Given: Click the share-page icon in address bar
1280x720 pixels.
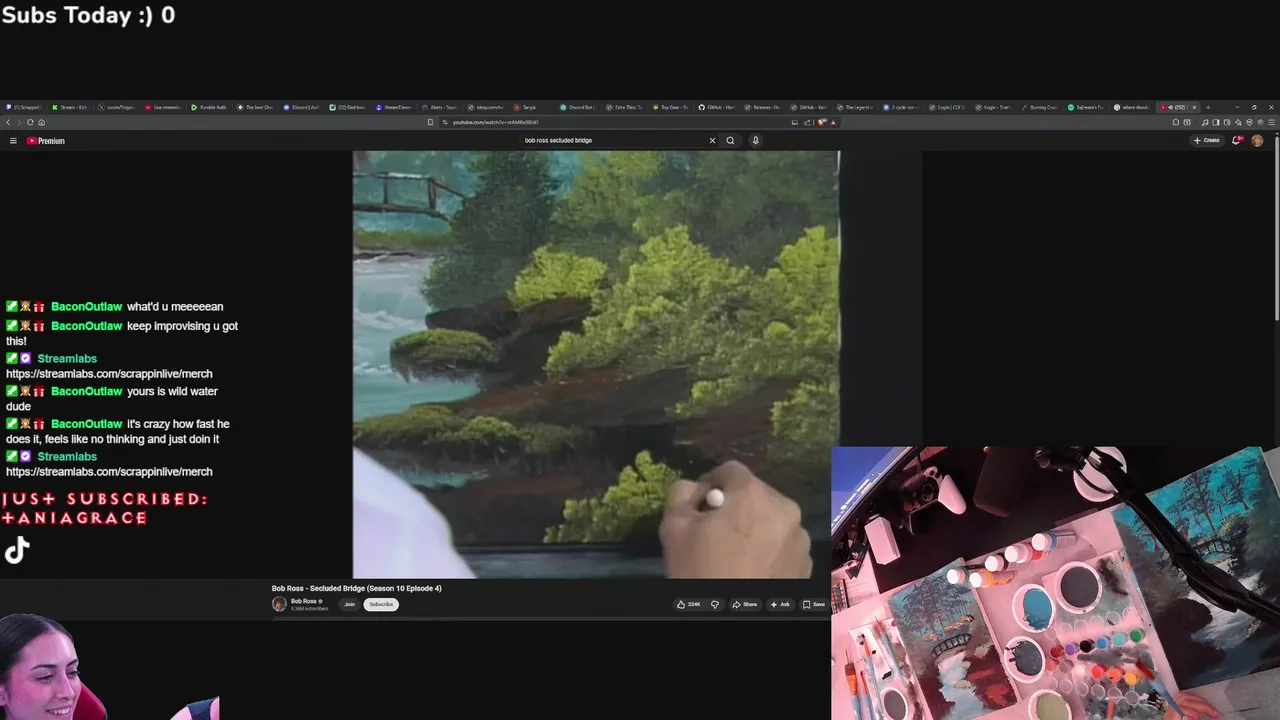Looking at the screenshot, I should click(x=807, y=122).
